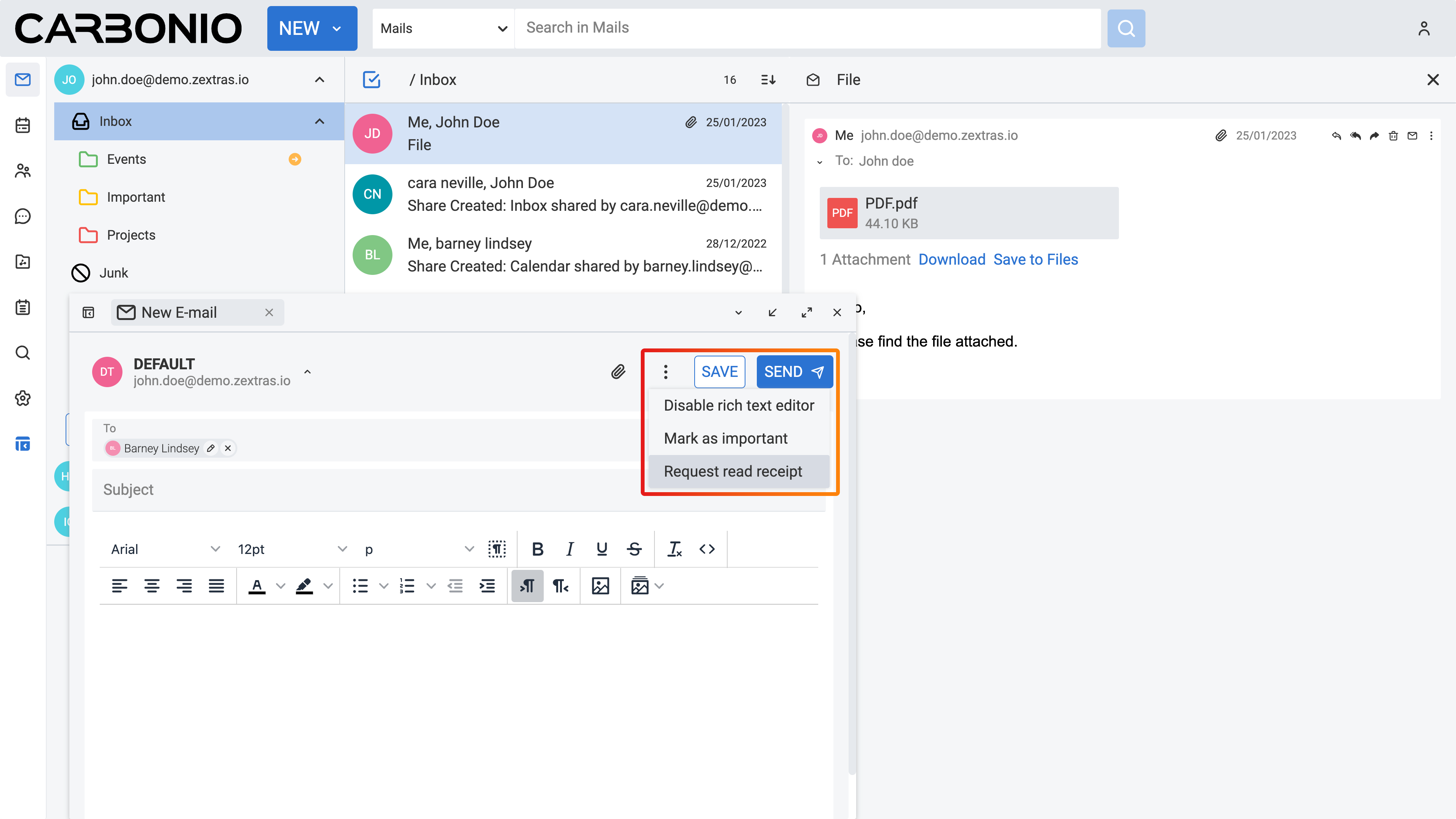This screenshot has width=1456, height=819.
Task: Click the attachment paperclip in composer
Action: click(618, 371)
